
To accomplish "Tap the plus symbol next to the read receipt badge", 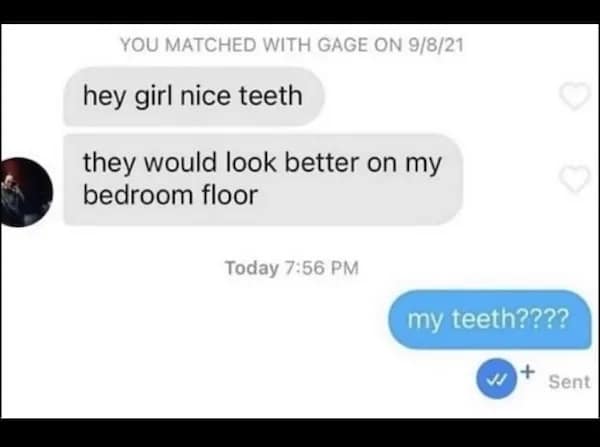I will click(528, 371).
